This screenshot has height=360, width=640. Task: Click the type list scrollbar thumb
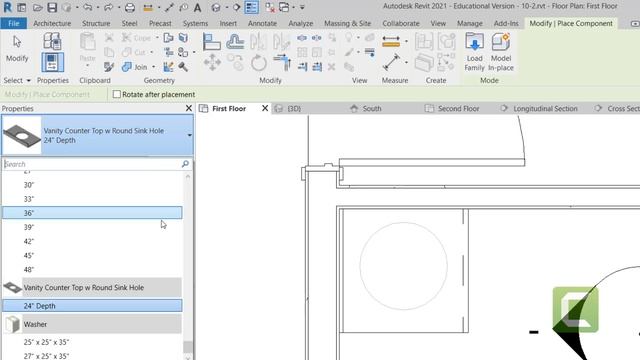188,347
